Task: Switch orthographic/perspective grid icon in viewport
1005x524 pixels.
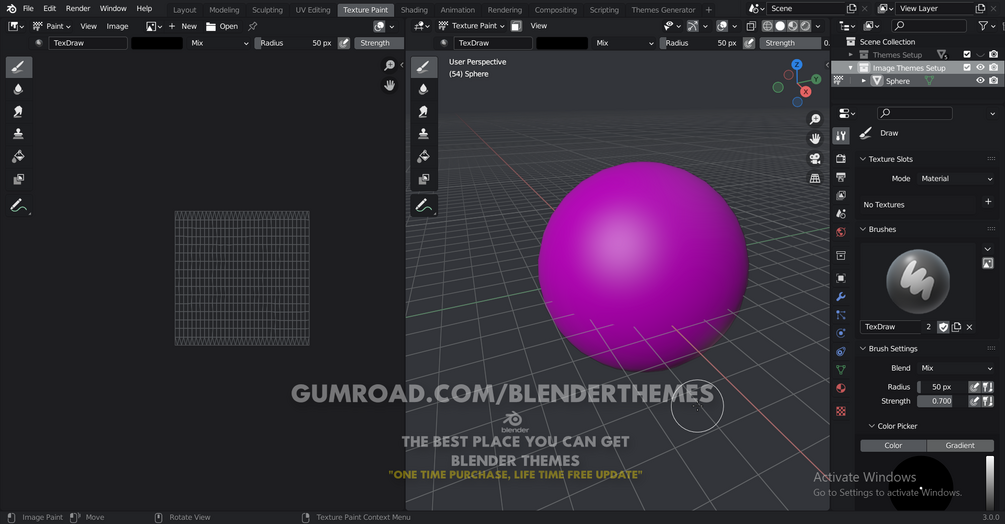Action: [x=815, y=178]
